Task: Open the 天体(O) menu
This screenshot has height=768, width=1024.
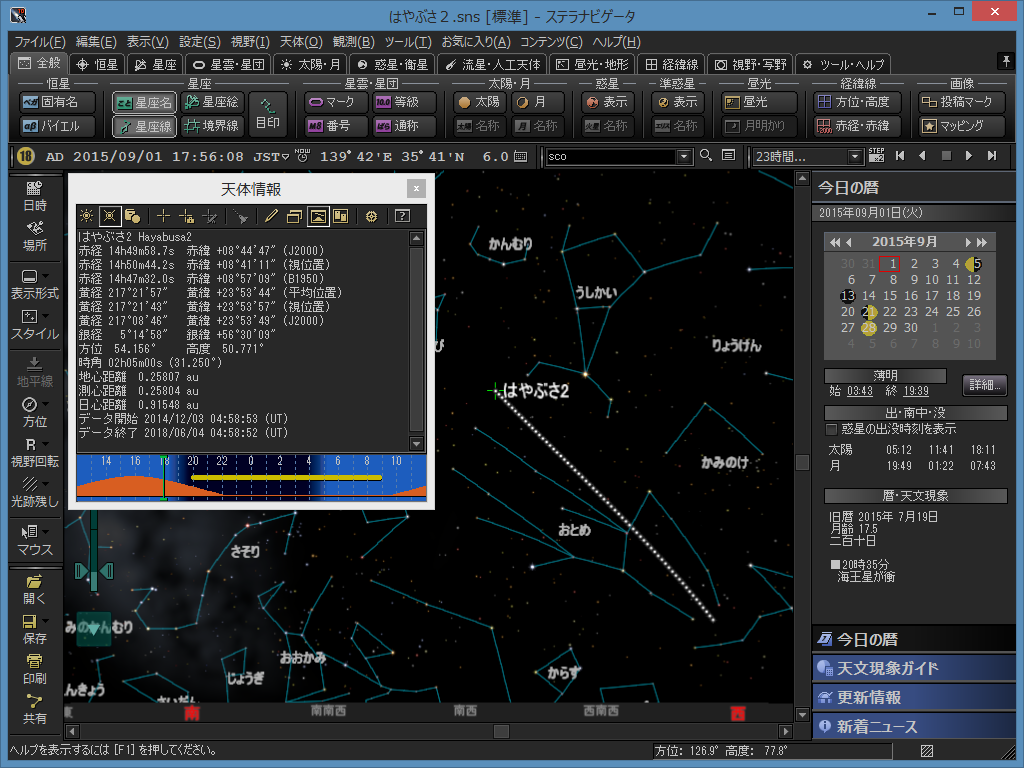Action: (301, 42)
